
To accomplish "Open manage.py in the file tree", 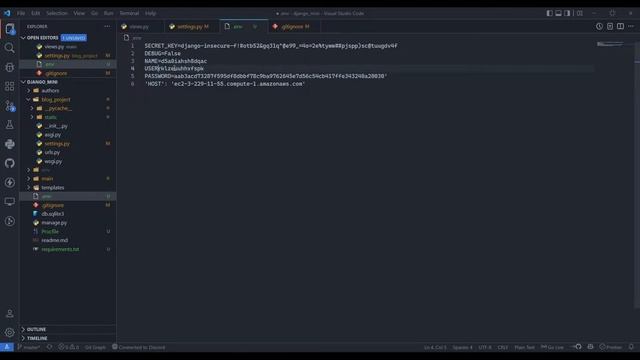I will [x=54, y=223].
